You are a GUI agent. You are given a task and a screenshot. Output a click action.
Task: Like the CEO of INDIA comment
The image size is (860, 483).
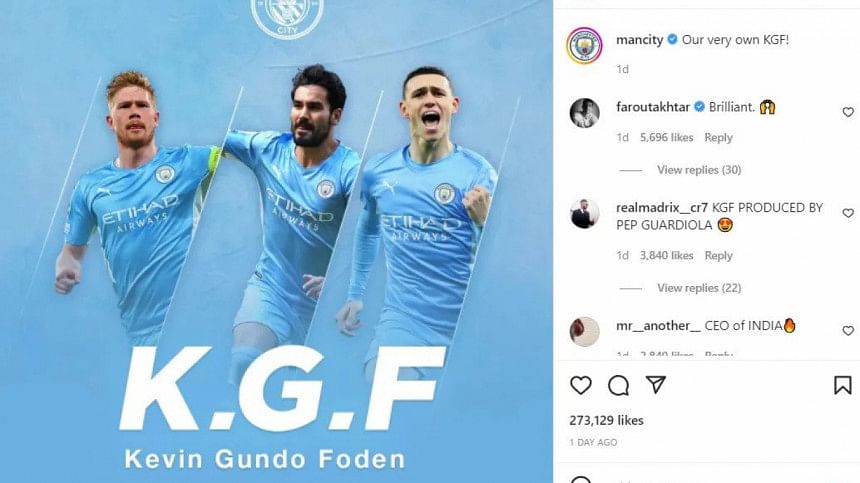tap(848, 331)
